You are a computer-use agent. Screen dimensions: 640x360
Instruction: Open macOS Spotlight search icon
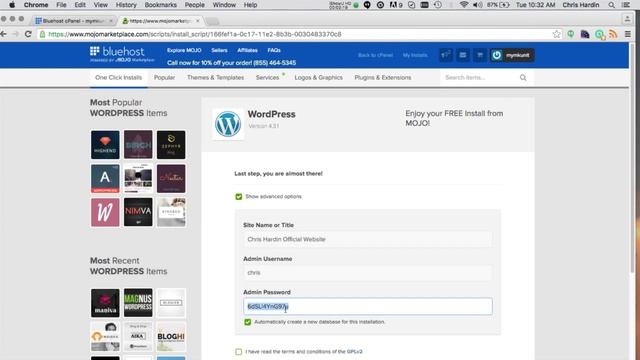click(611, 5)
